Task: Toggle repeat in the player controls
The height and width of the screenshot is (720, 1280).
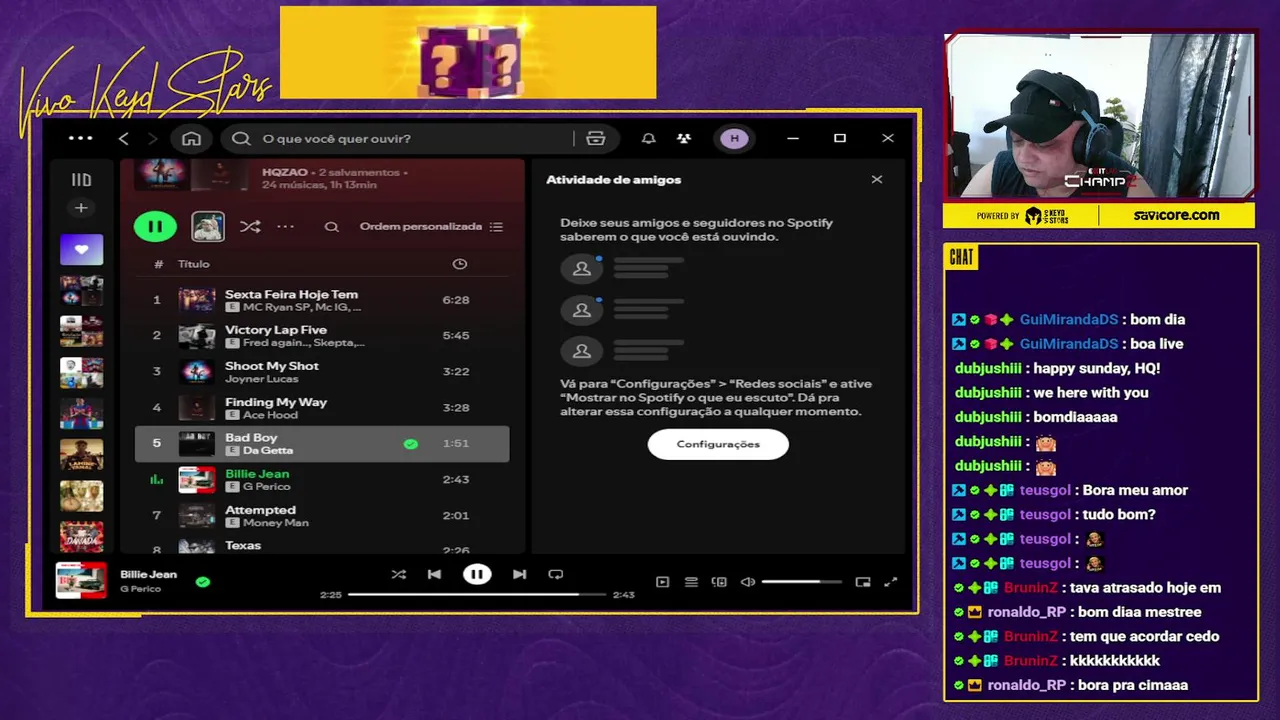Action: tap(556, 574)
